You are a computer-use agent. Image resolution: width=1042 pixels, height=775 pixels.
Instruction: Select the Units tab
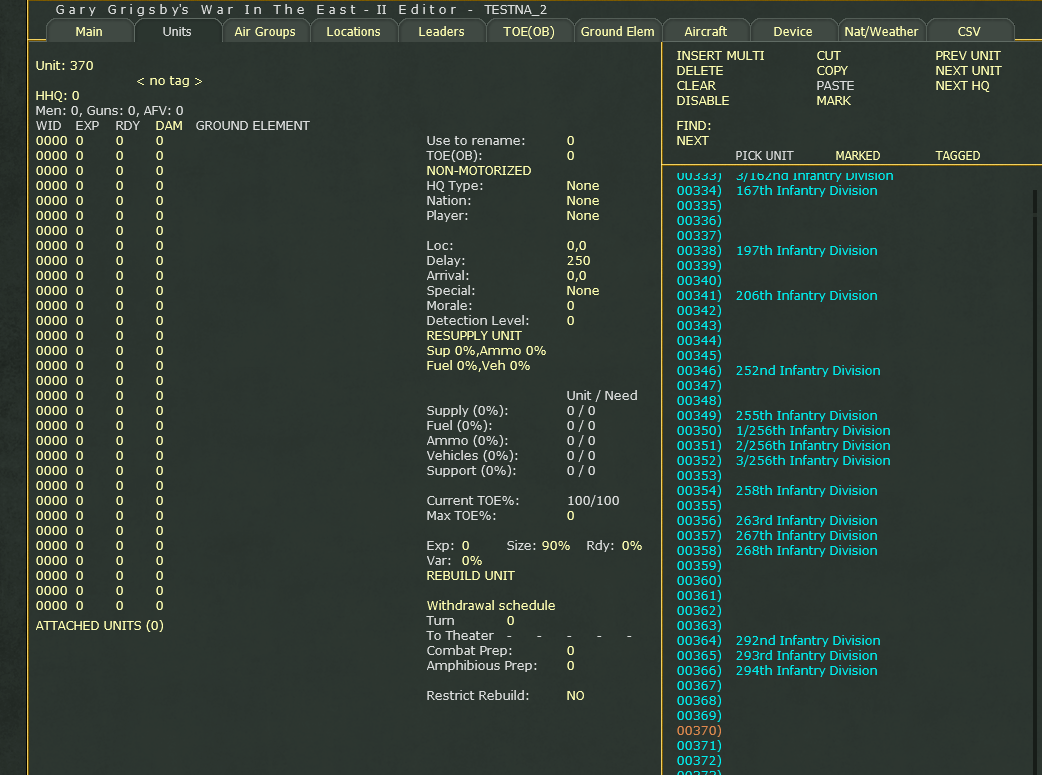tap(177, 31)
